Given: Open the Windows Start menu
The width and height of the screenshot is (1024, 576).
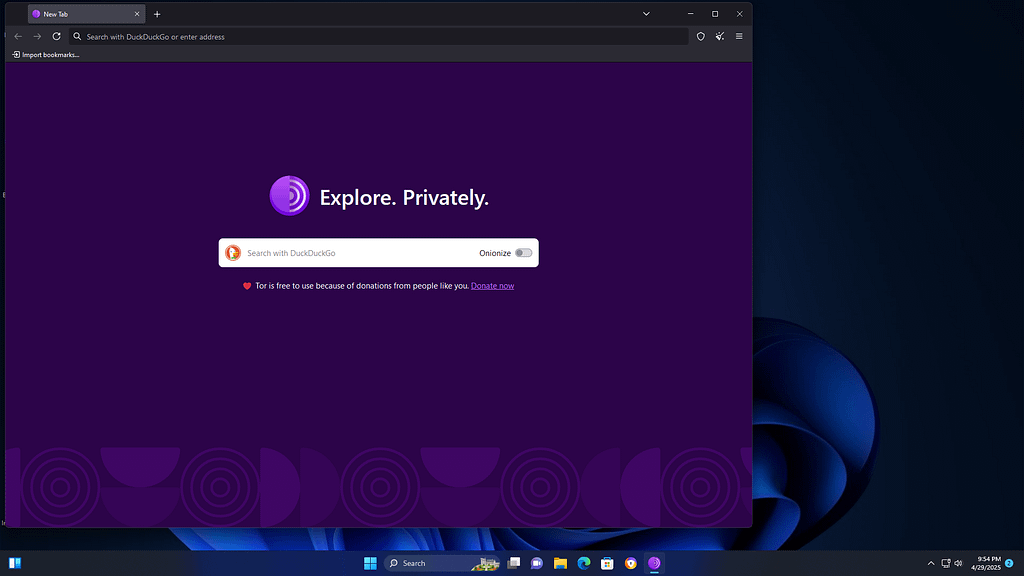Looking at the screenshot, I should (370, 563).
